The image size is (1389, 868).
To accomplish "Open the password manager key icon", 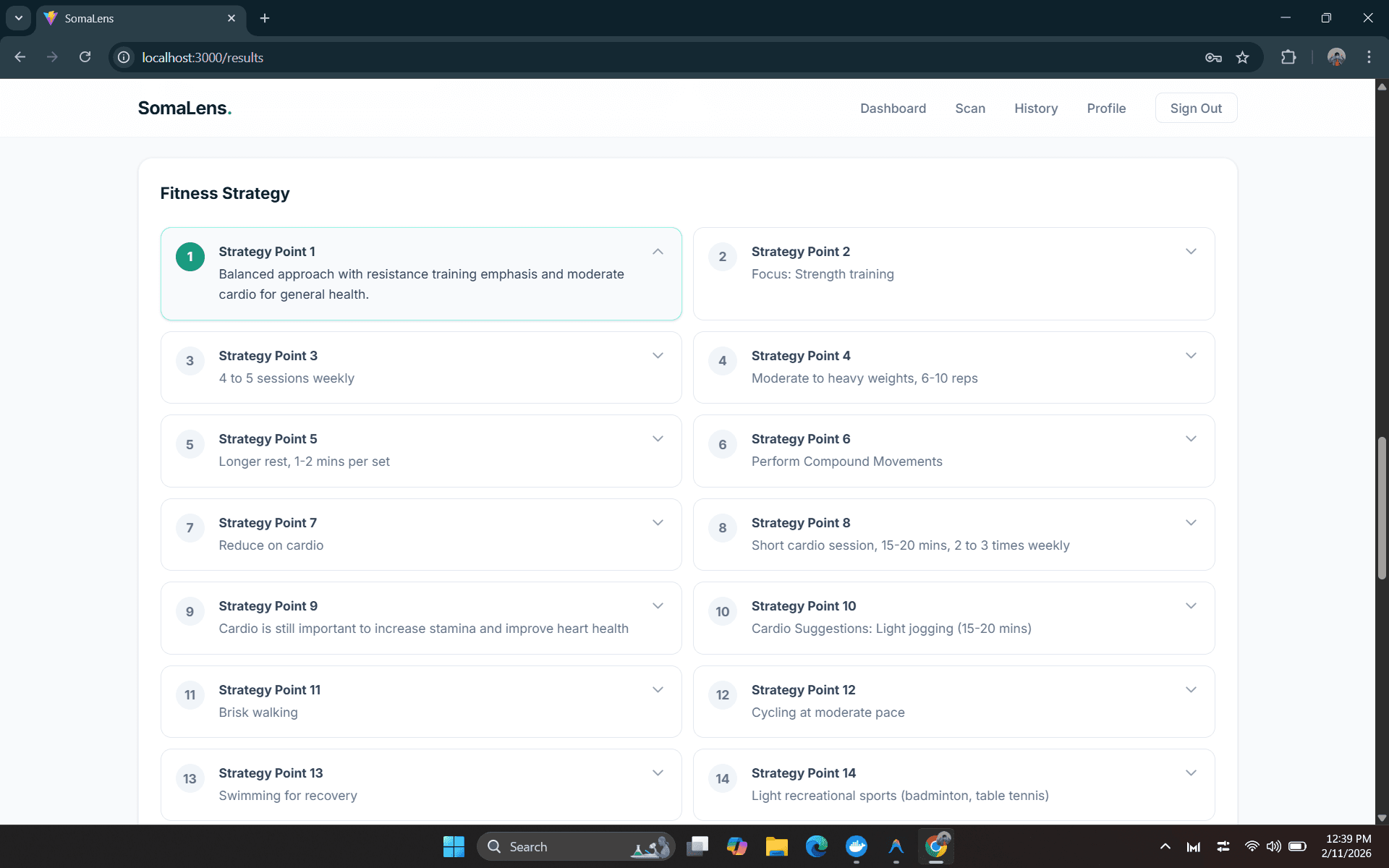I will click(x=1213, y=58).
